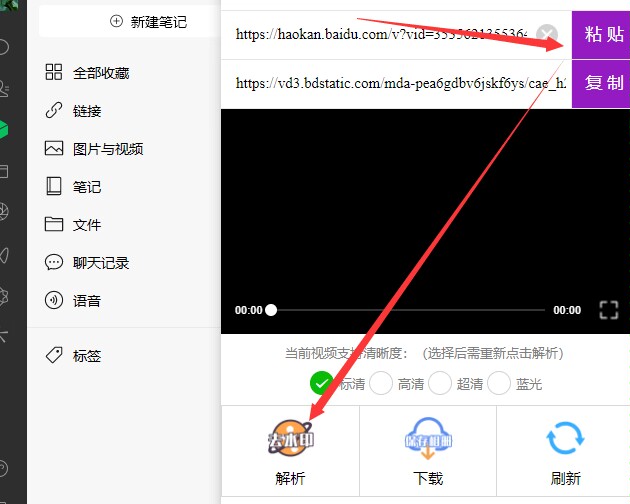
Task: Open 全部收藏 in the sidebar
Action: [x=100, y=73]
